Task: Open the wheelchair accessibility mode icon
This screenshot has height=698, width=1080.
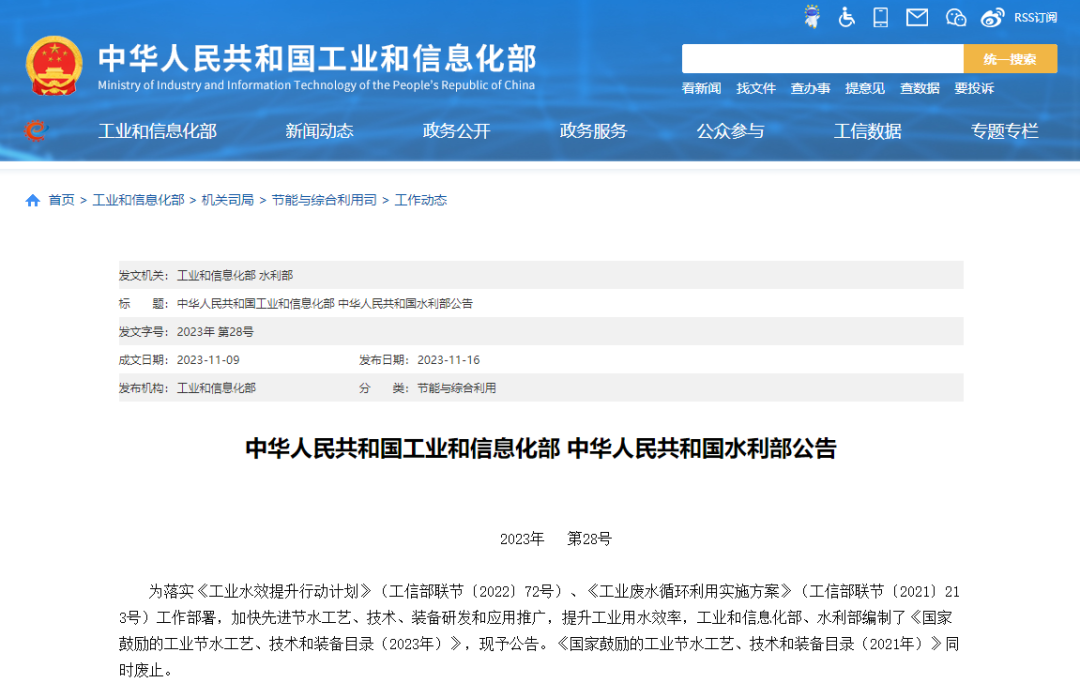Action: [x=846, y=17]
